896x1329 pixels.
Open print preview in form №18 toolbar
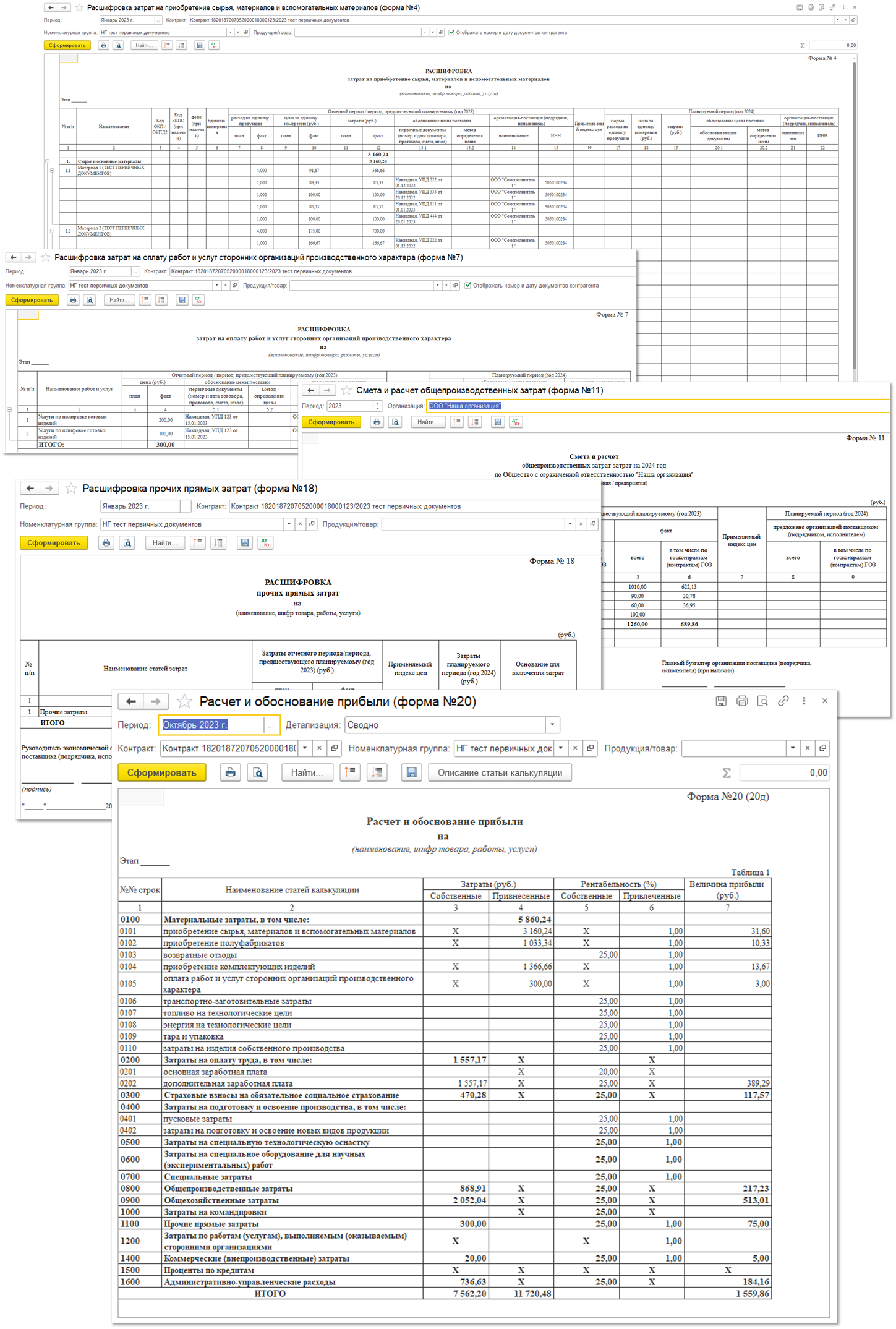pos(127,542)
